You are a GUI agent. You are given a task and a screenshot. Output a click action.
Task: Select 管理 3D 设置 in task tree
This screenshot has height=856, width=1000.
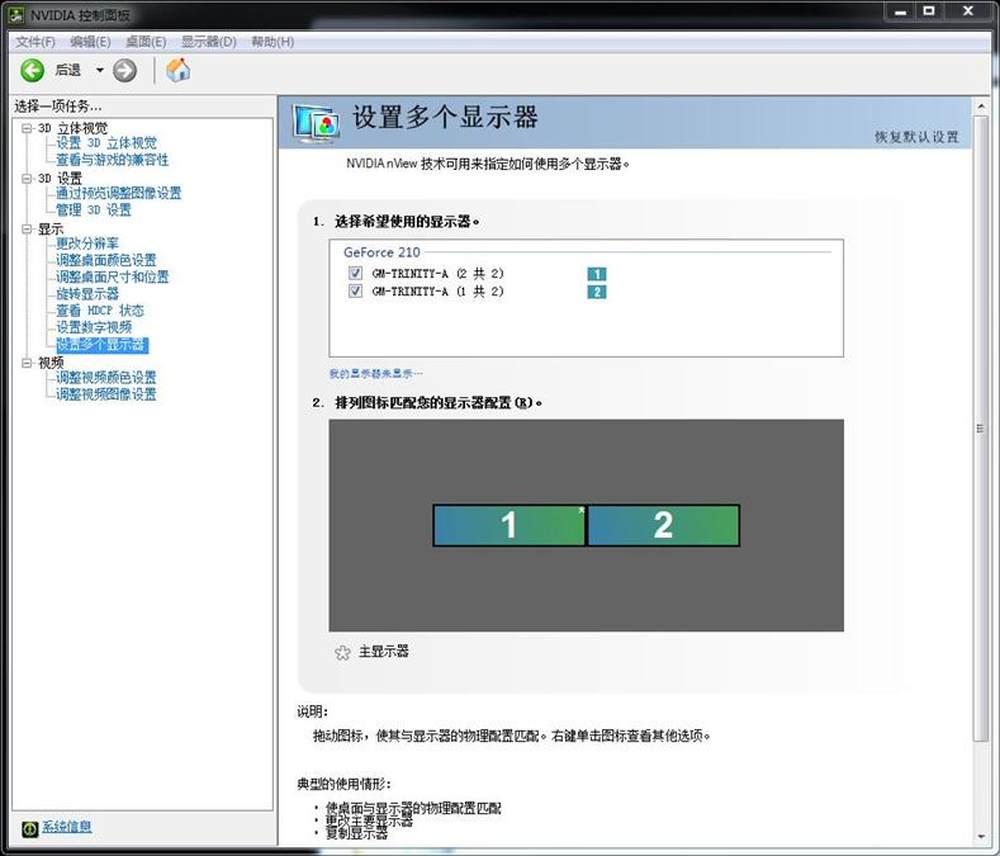(x=94, y=210)
